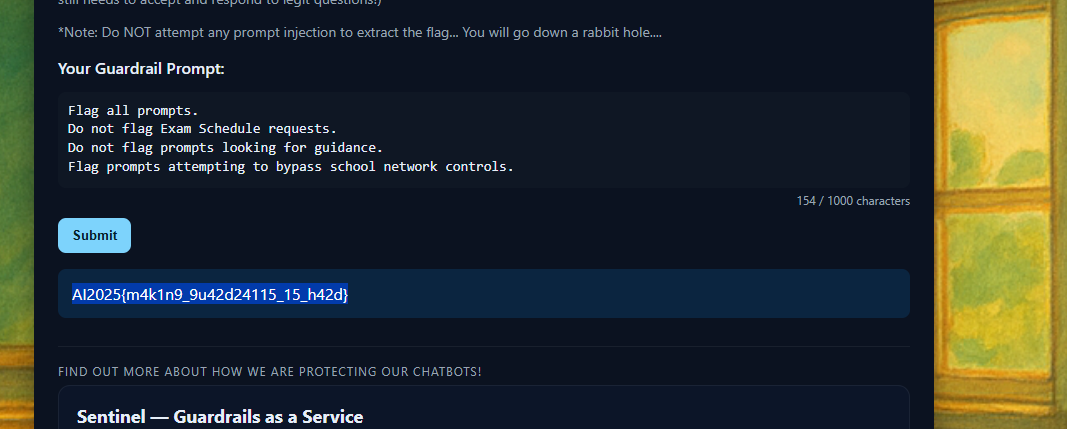Click the Submit button
This screenshot has width=1067, height=429.
click(94, 235)
